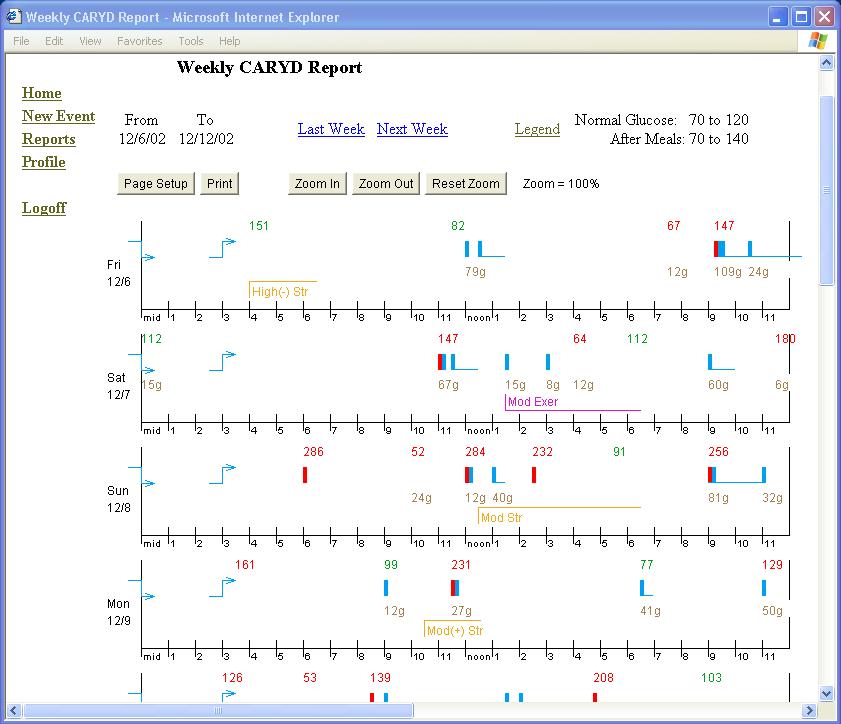Click the blue bar under Monday's 99 reading
Viewport: 841px width, 724px height.
(x=386, y=588)
